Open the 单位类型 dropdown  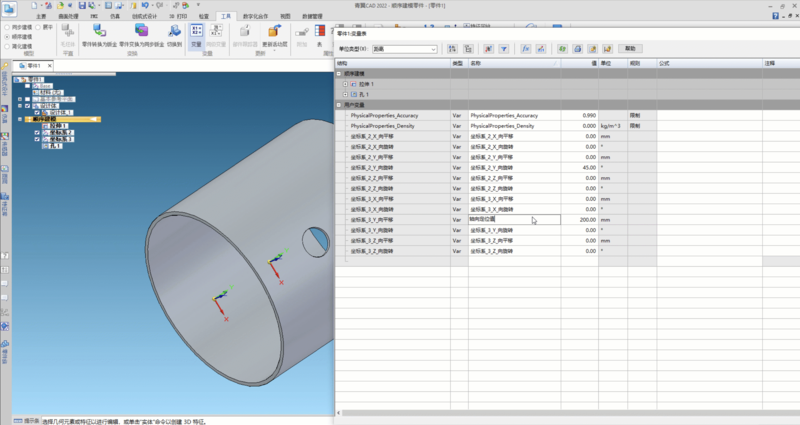(432, 48)
